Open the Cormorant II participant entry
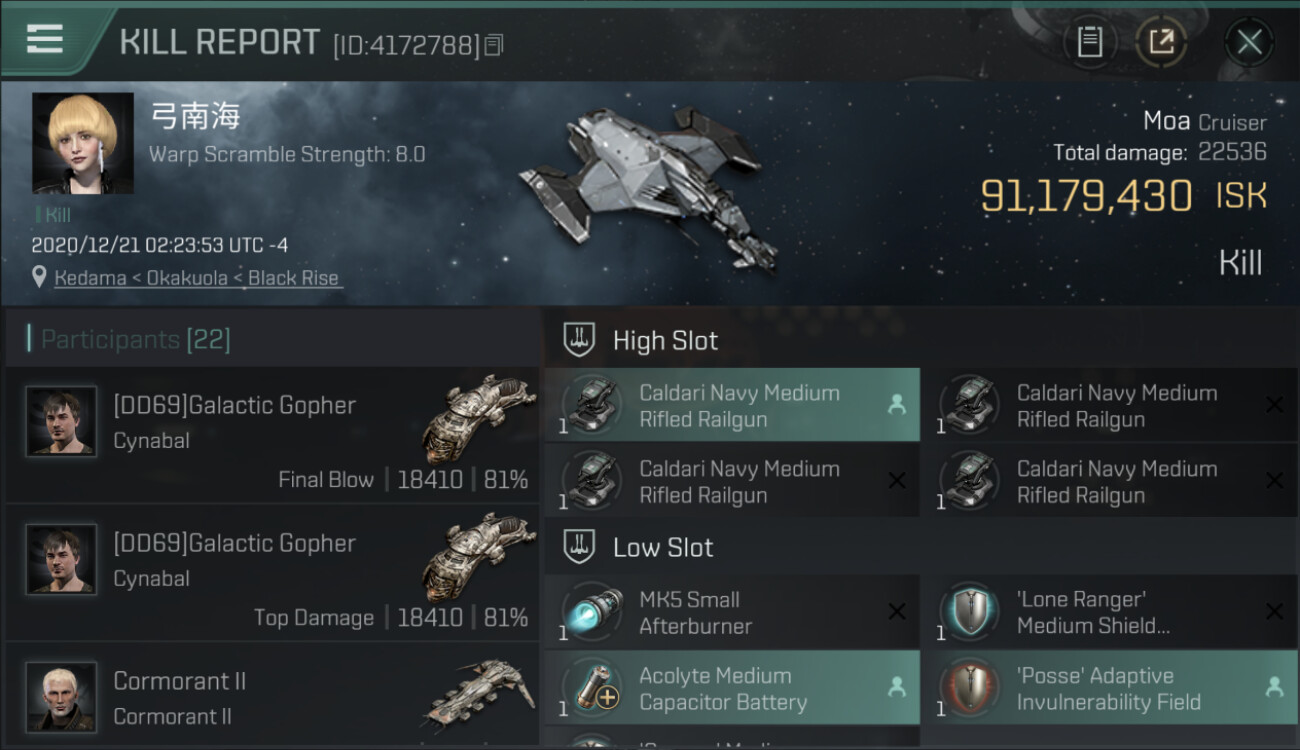Viewport: 1300px width, 750px height. coord(272,697)
